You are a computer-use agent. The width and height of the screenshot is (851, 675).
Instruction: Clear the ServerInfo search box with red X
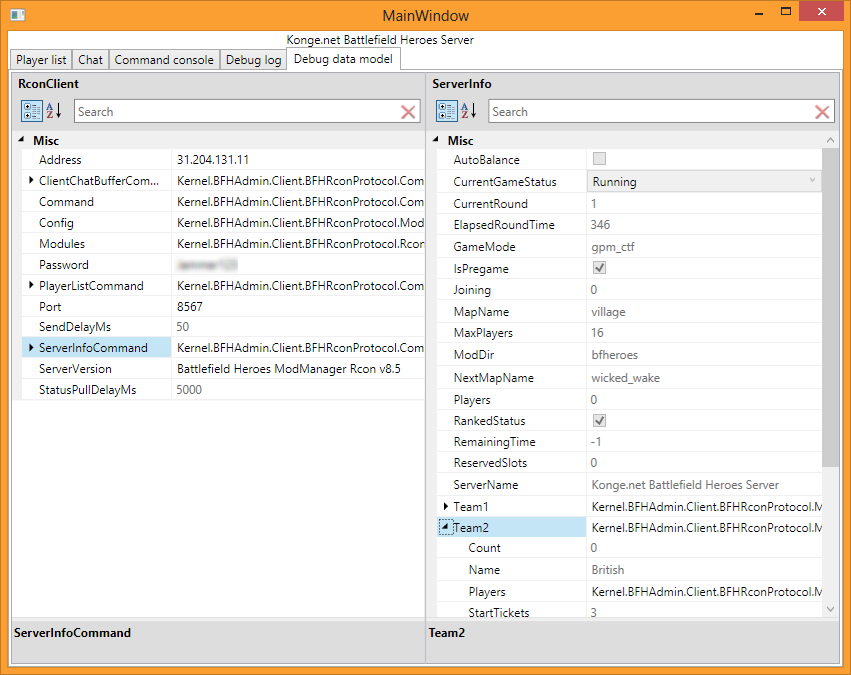click(x=822, y=112)
